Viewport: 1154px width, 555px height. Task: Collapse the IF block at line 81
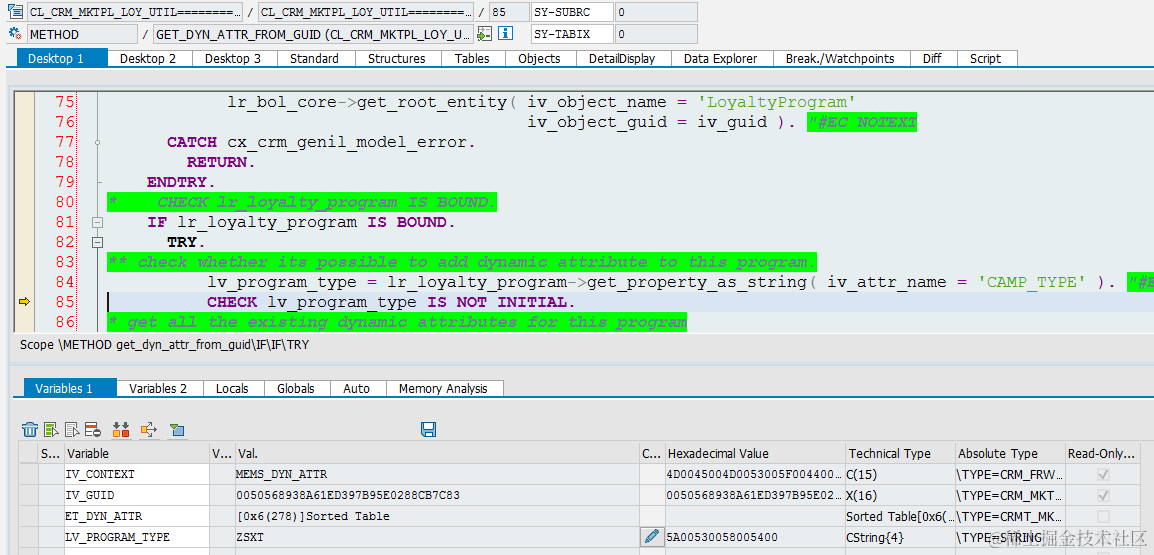tap(96, 222)
